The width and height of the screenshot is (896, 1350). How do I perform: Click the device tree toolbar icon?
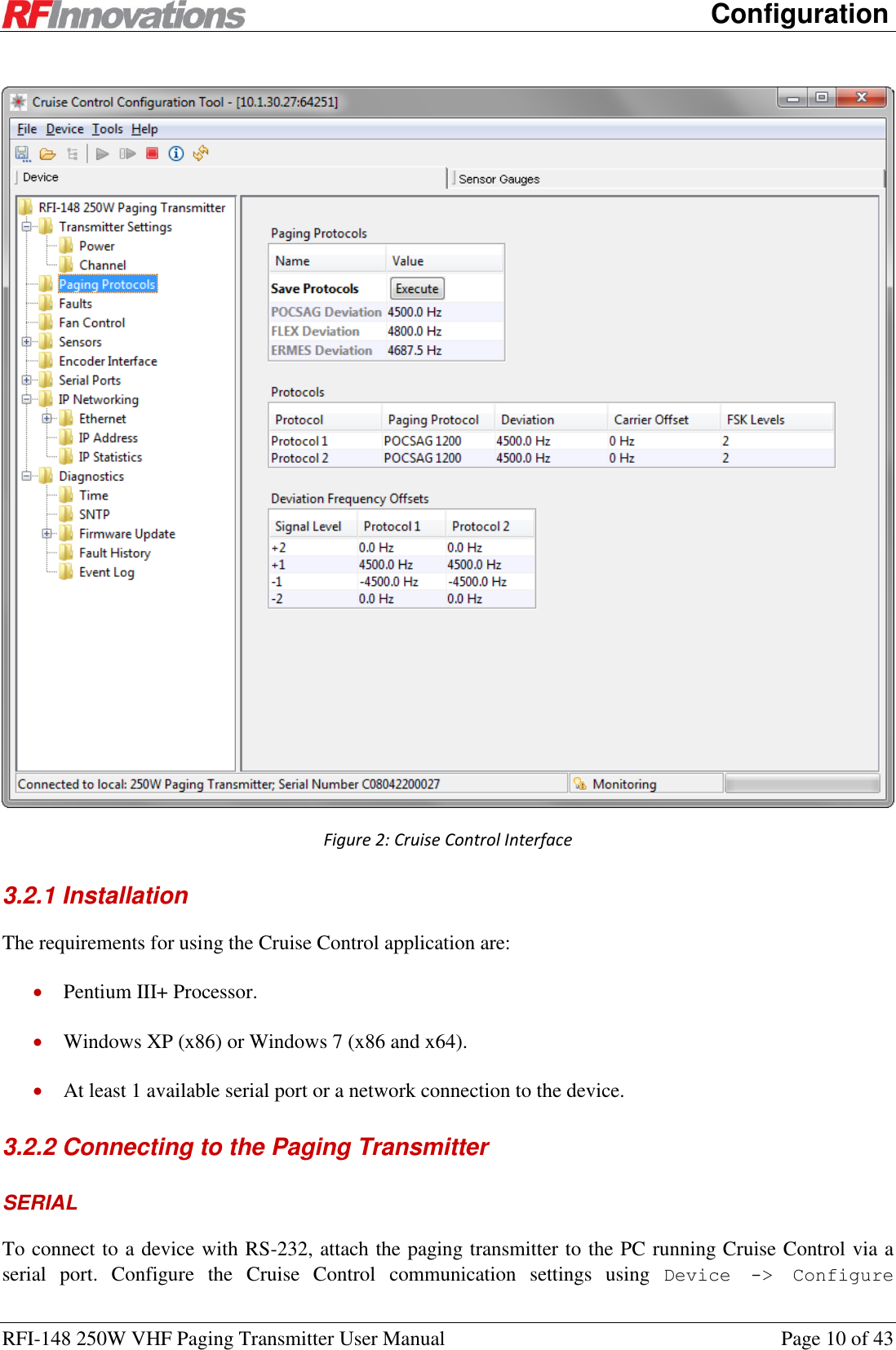[x=73, y=153]
